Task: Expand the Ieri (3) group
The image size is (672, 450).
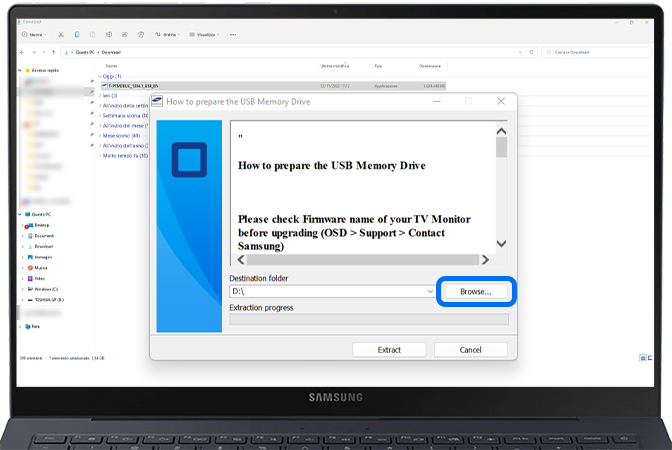Action: [100, 96]
